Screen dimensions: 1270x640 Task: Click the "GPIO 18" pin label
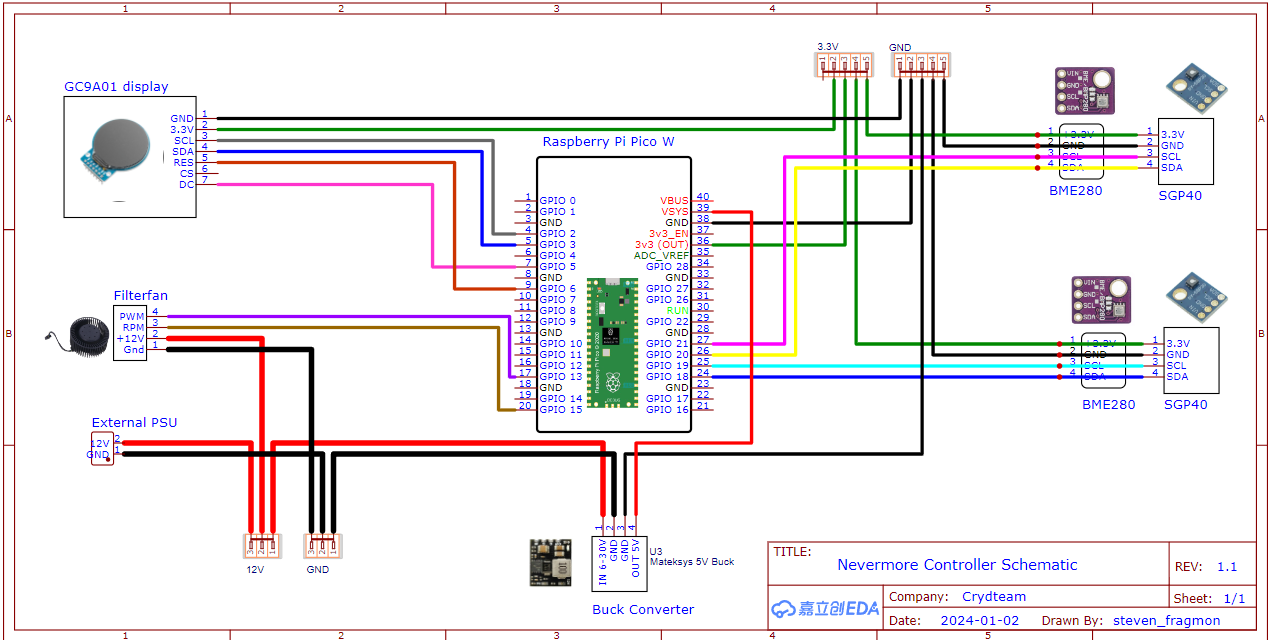tap(668, 377)
